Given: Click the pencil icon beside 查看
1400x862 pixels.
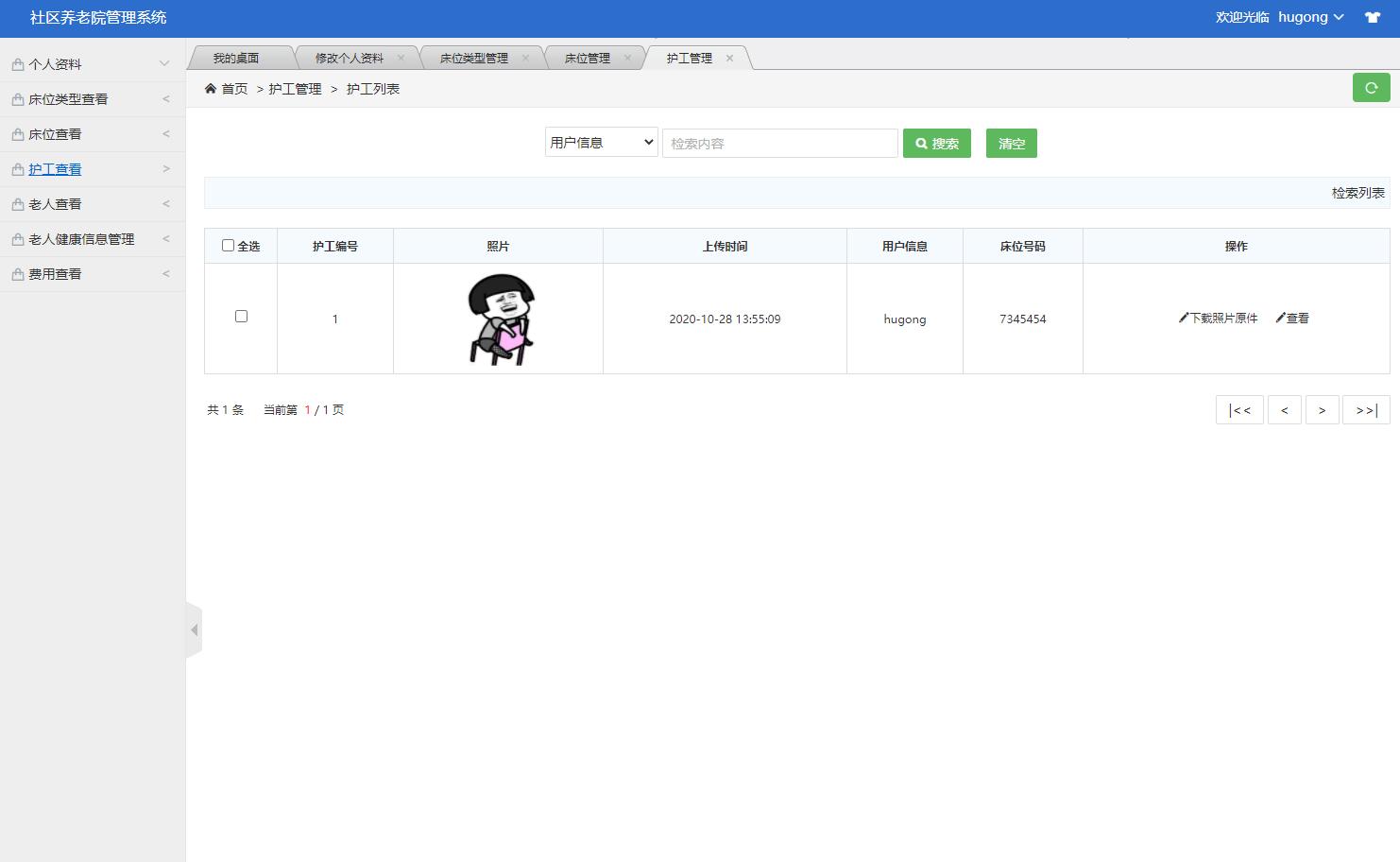Looking at the screenshot, I should click(x=1280, y=318).
